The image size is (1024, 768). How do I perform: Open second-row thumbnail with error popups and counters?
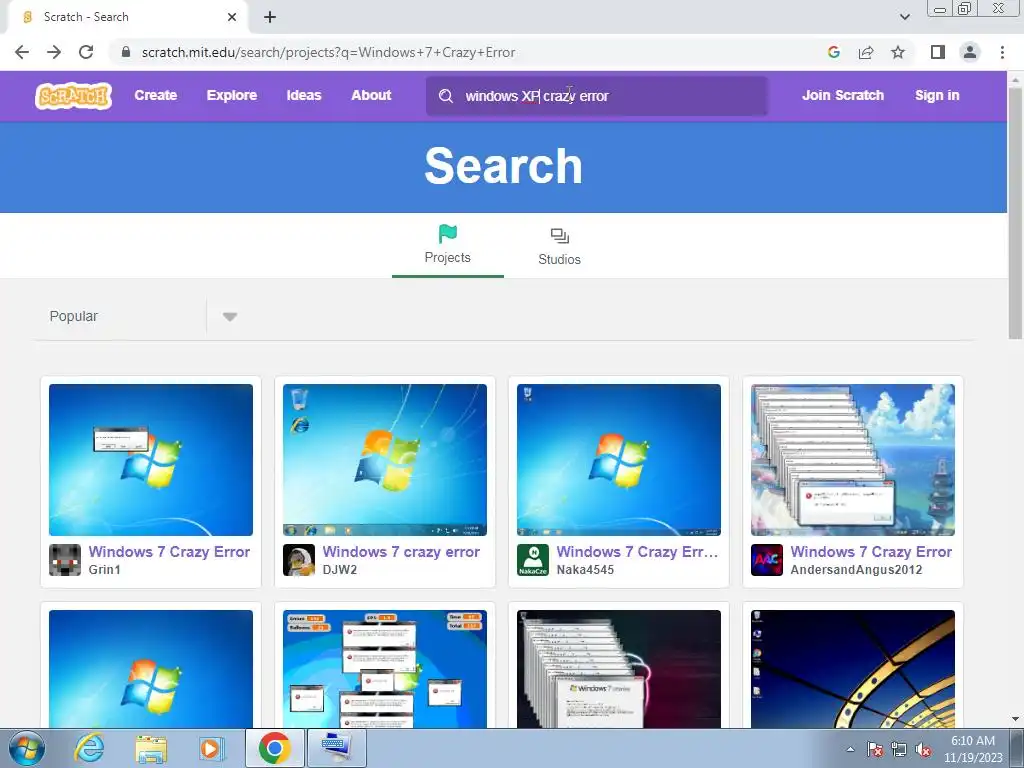coord(385,669)
